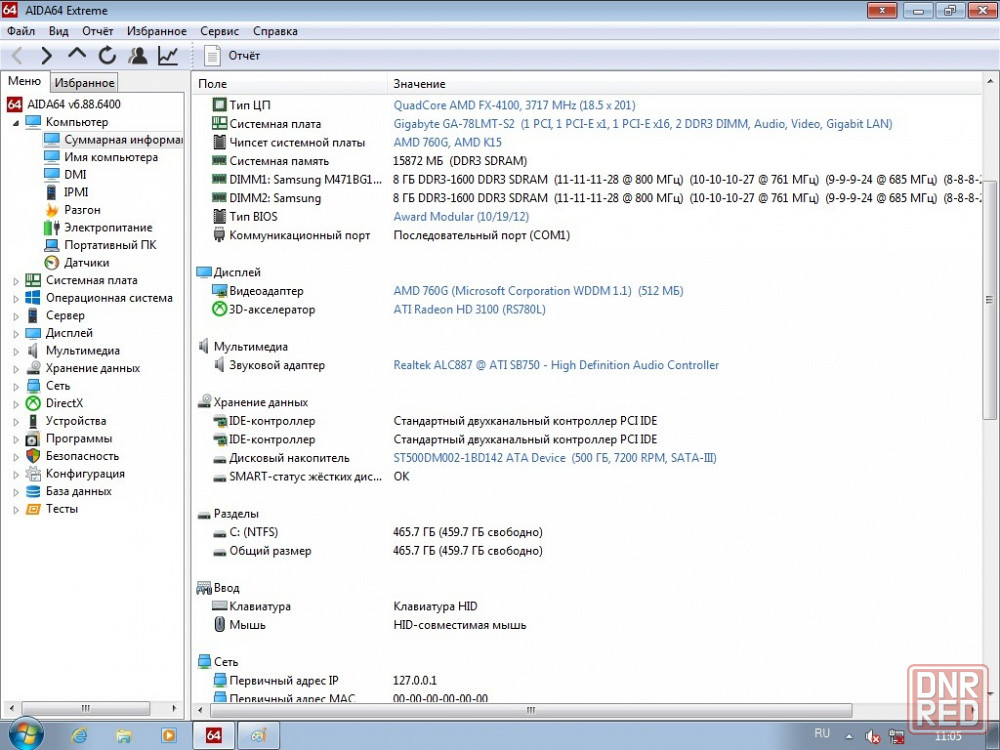Click the Безопасность shield icon in tree
This screenshot has height=750, width=1000.
(x=33, y=456)
